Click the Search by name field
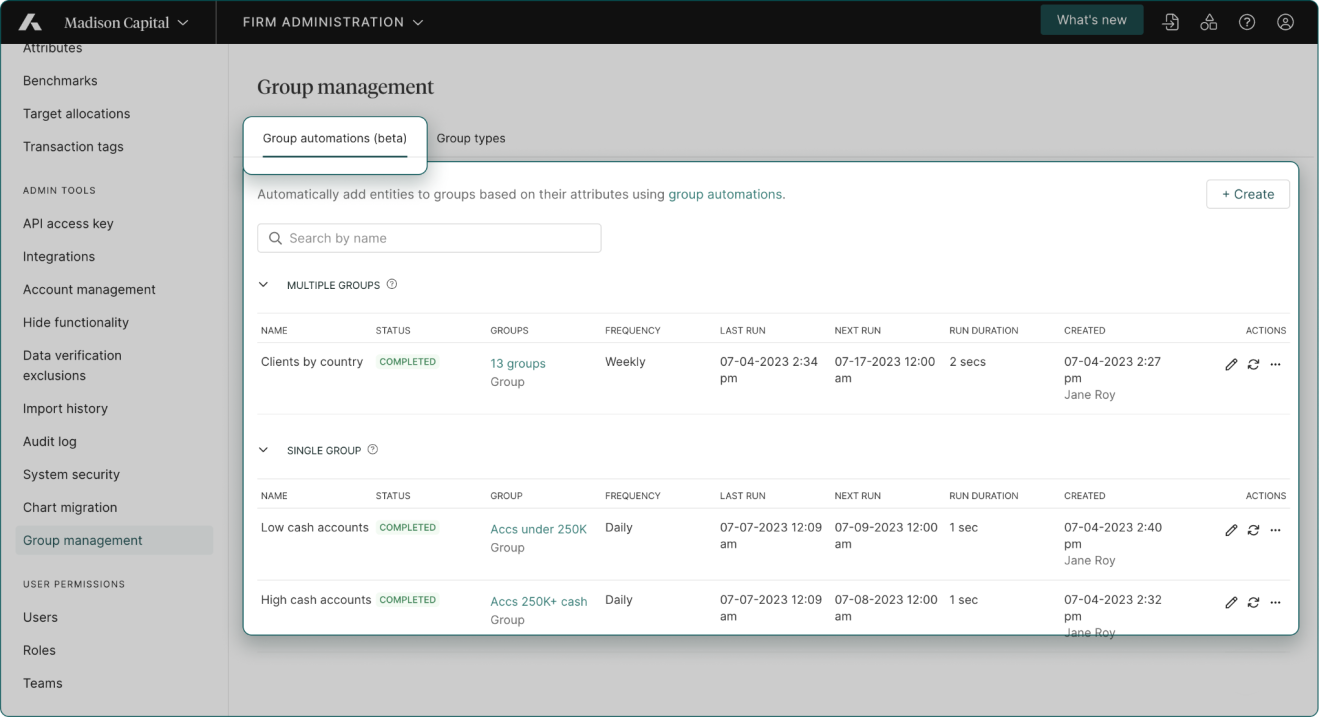The image size is (1324, 717). coord(430,238)
